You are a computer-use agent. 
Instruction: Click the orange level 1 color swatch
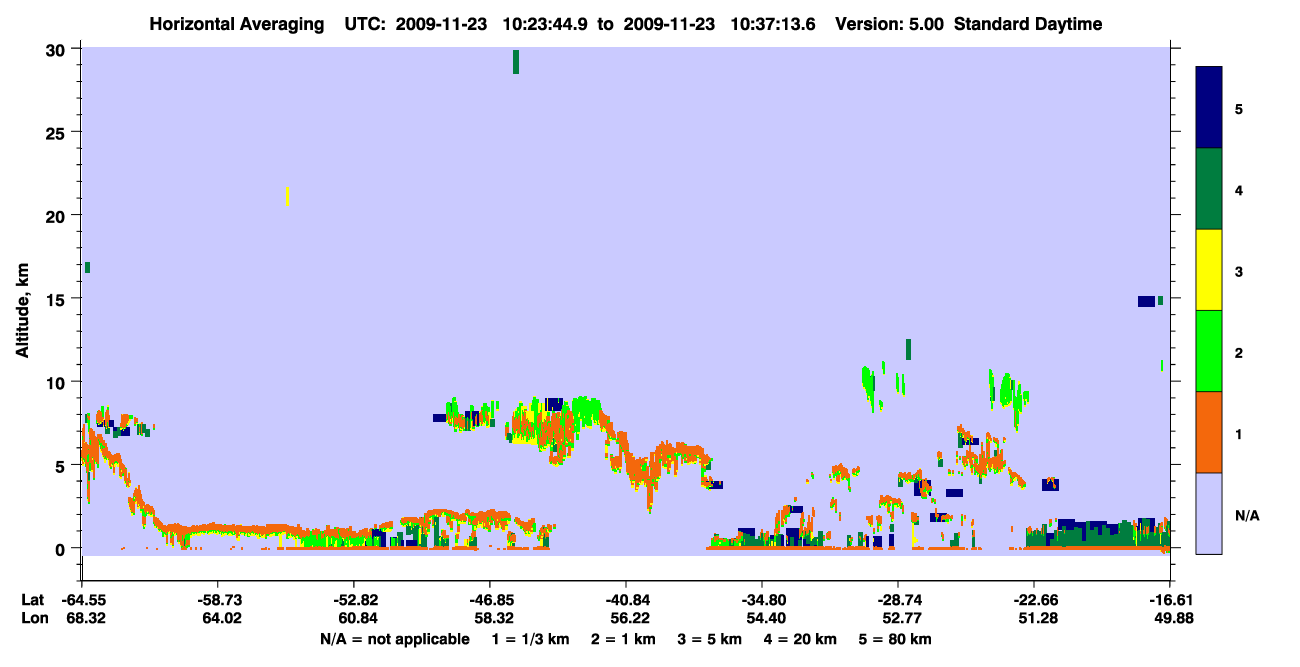click(x=1209, y=432)
